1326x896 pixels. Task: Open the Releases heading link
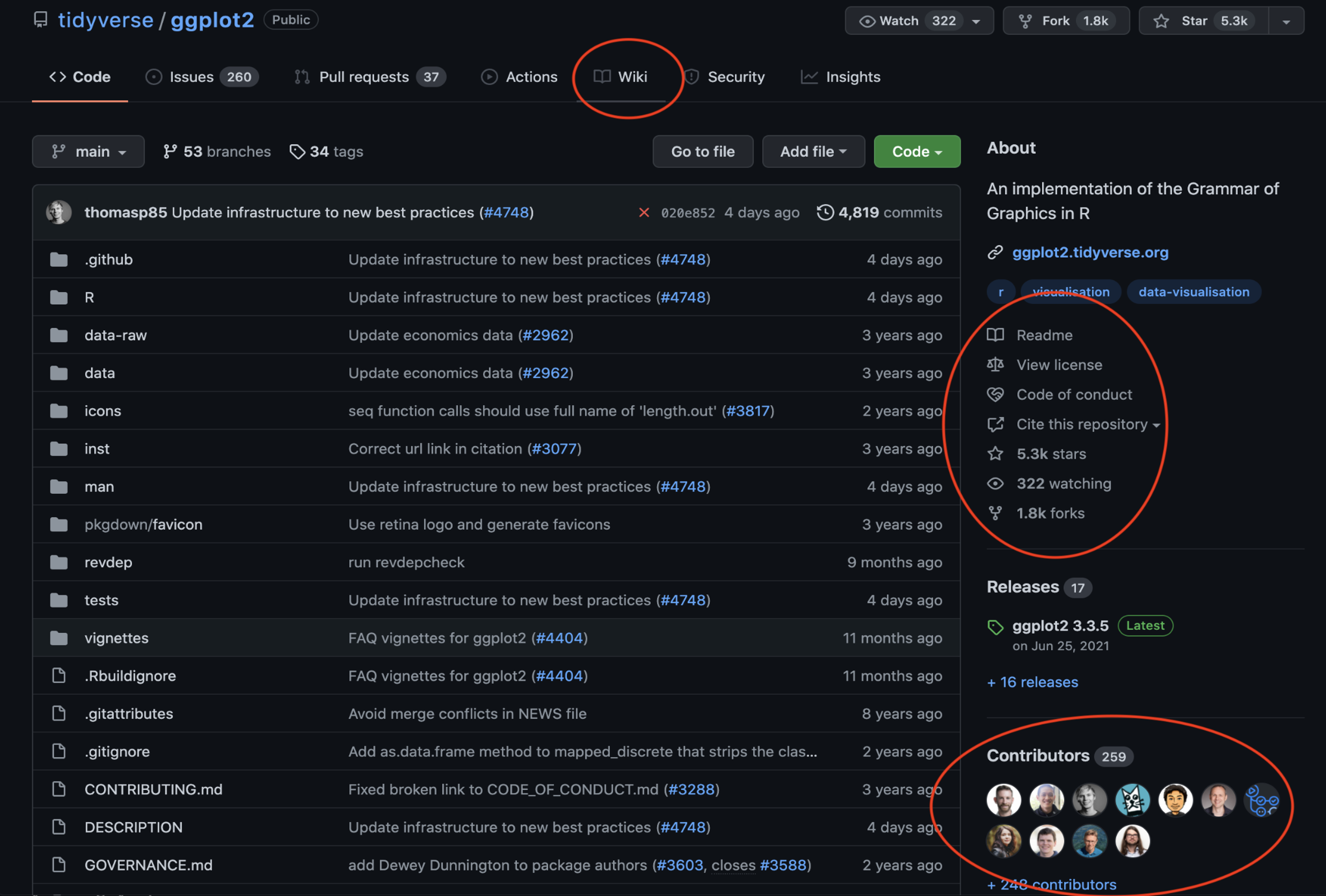[1023, 587]
